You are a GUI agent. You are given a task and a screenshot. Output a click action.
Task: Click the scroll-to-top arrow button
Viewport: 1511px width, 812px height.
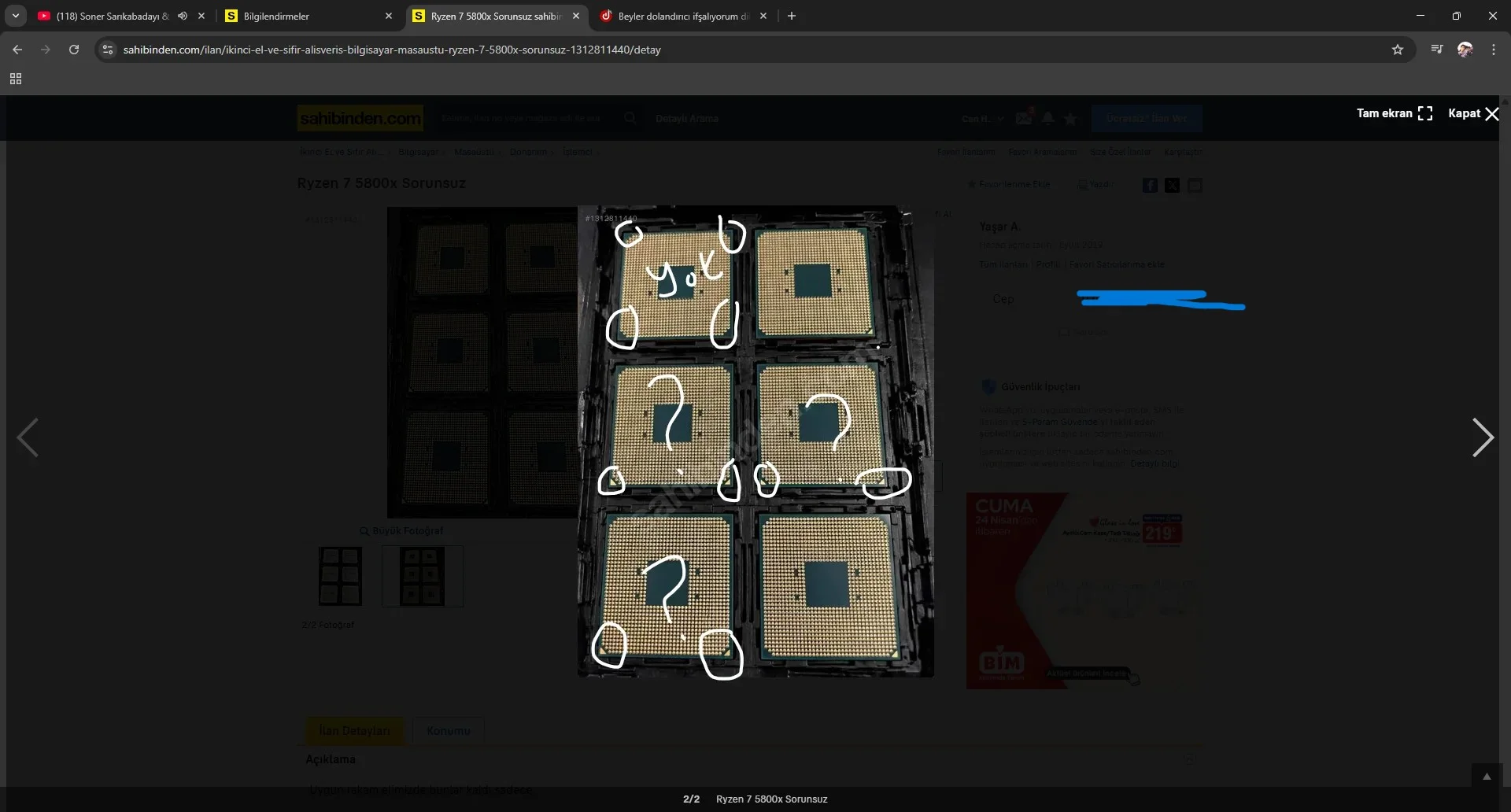[x=1487, y=777]
